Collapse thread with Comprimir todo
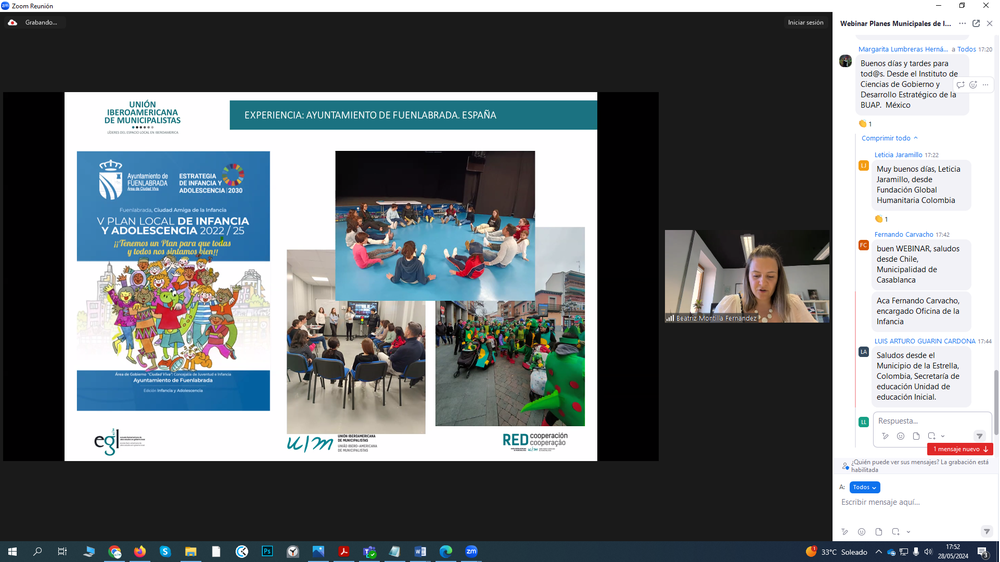1000x562 pixels. point(889,138)
